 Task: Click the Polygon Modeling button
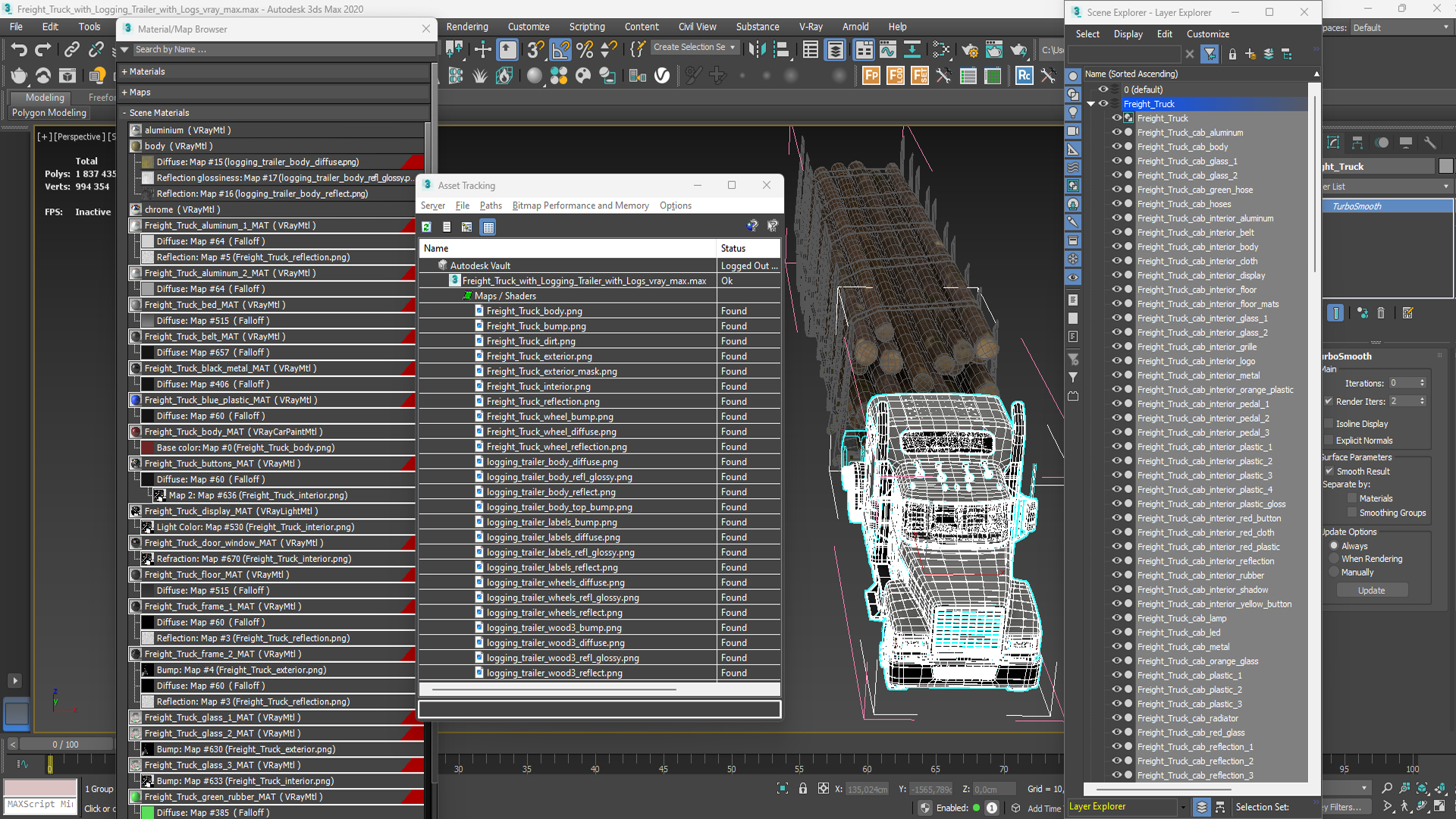pyautogui.click(x=49, y=112)
